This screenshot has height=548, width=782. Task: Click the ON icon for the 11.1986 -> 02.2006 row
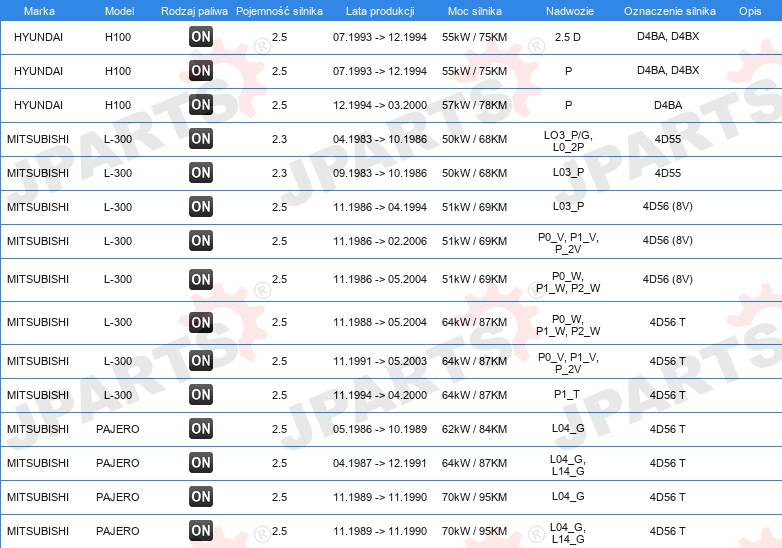[x=201, y=240]
